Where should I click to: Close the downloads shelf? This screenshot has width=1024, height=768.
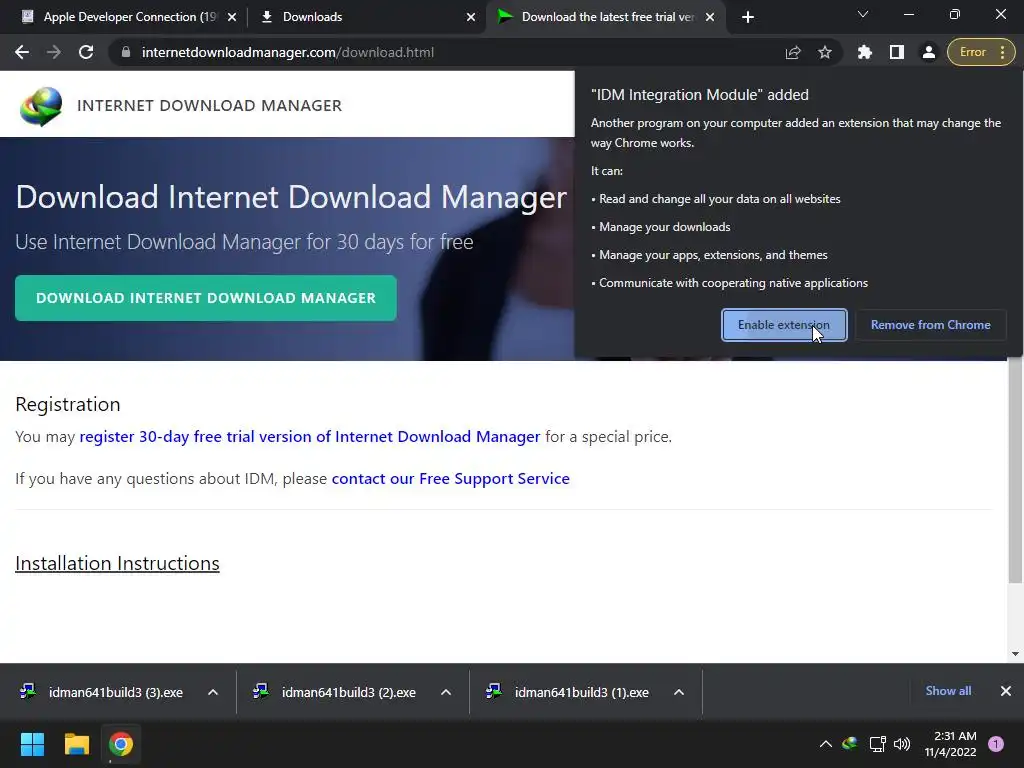click(1006, 691)
